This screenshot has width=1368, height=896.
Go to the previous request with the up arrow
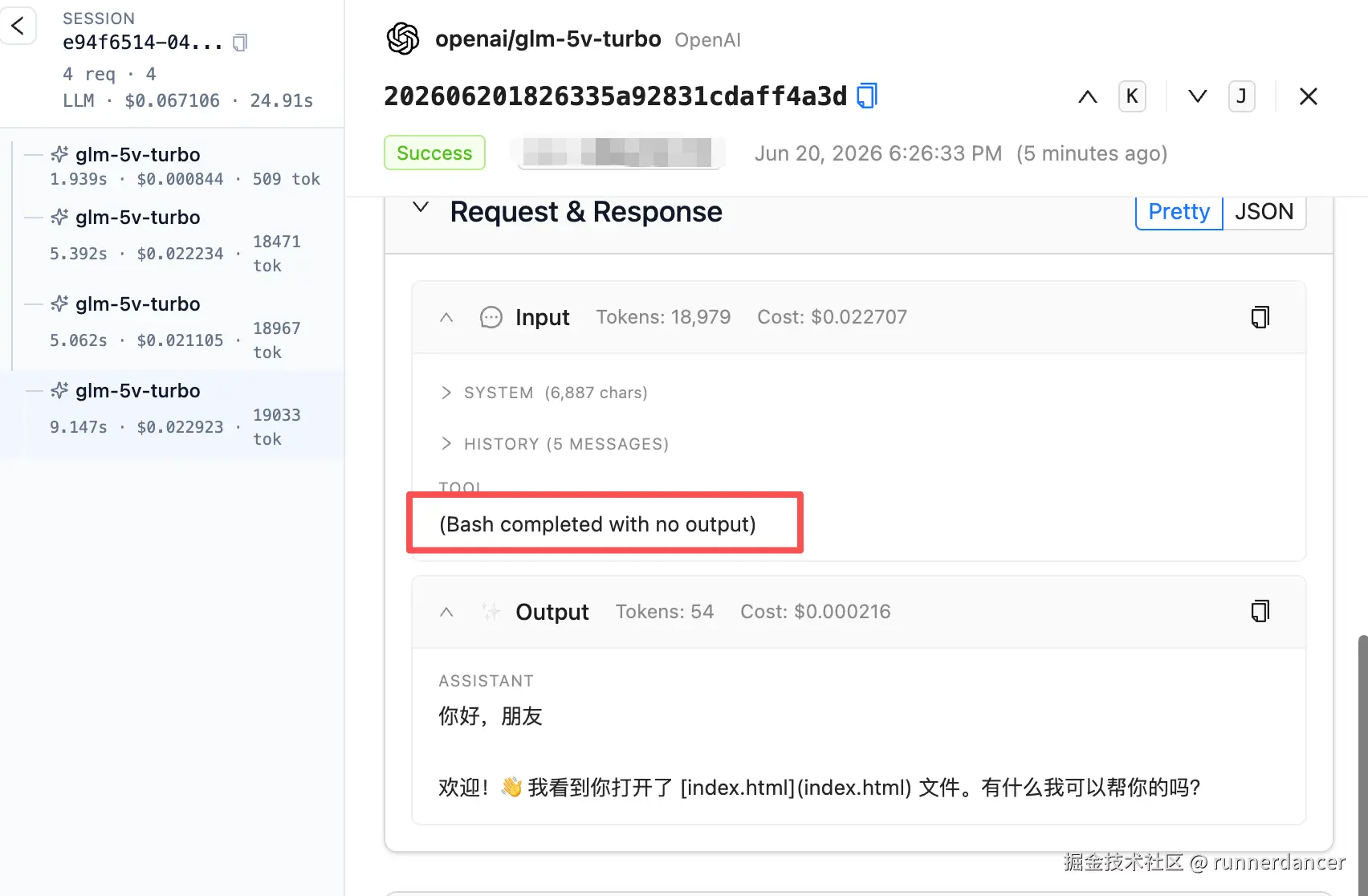(x=1087, y=96)
